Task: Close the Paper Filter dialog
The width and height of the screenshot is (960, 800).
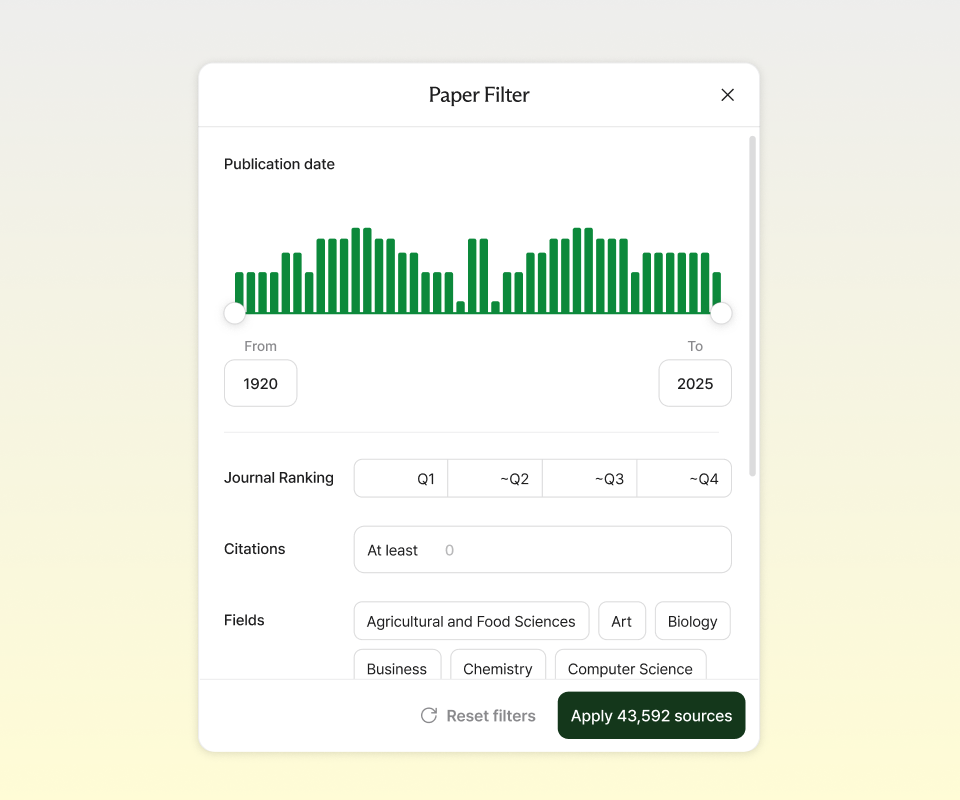Action: coord(727,94)
